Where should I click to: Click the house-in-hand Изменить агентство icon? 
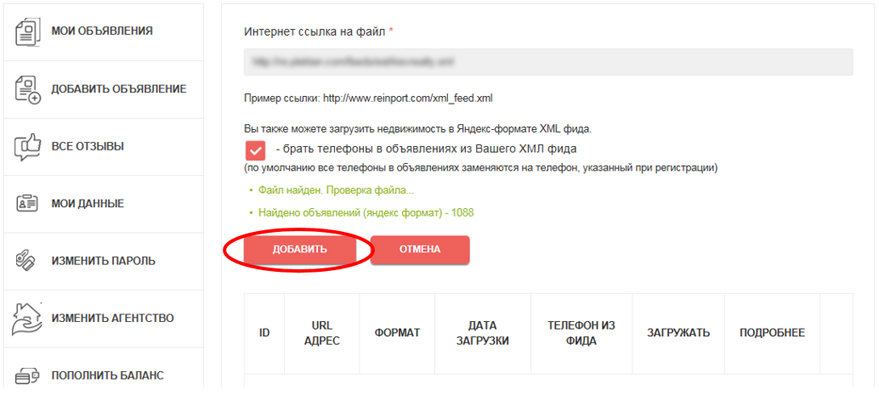27,318
